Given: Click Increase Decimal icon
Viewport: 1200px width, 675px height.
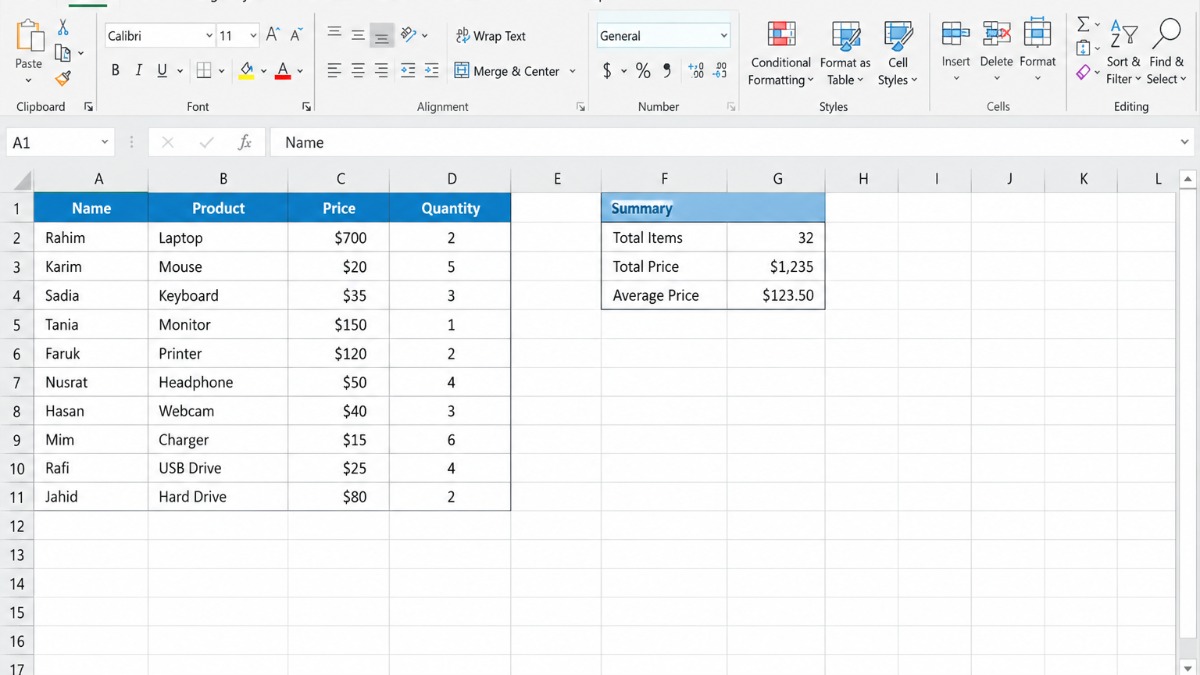Looking at the screenshot, I should pos(696,71).
